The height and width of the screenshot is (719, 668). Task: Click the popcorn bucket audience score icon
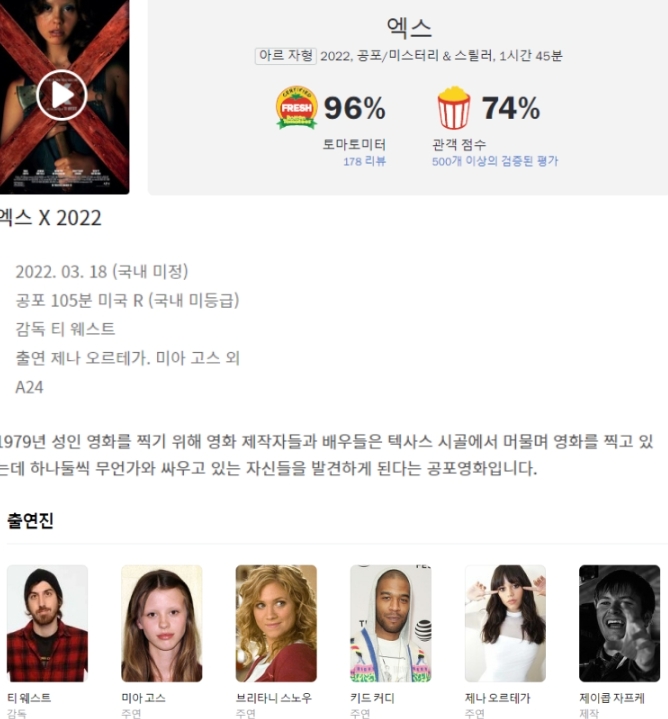pyautogui.click(x=453, y=108)
